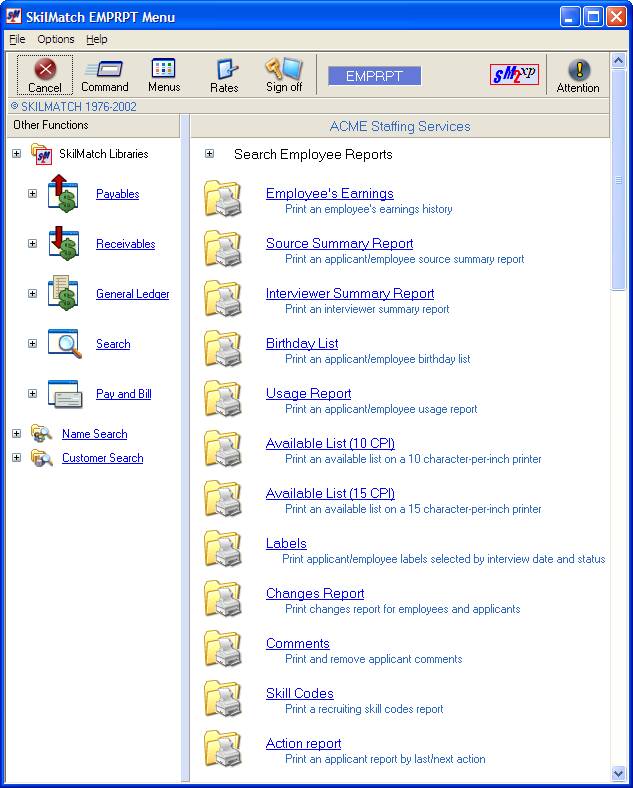
Task: Expand Search Employee Reports section
Action: 209,154
